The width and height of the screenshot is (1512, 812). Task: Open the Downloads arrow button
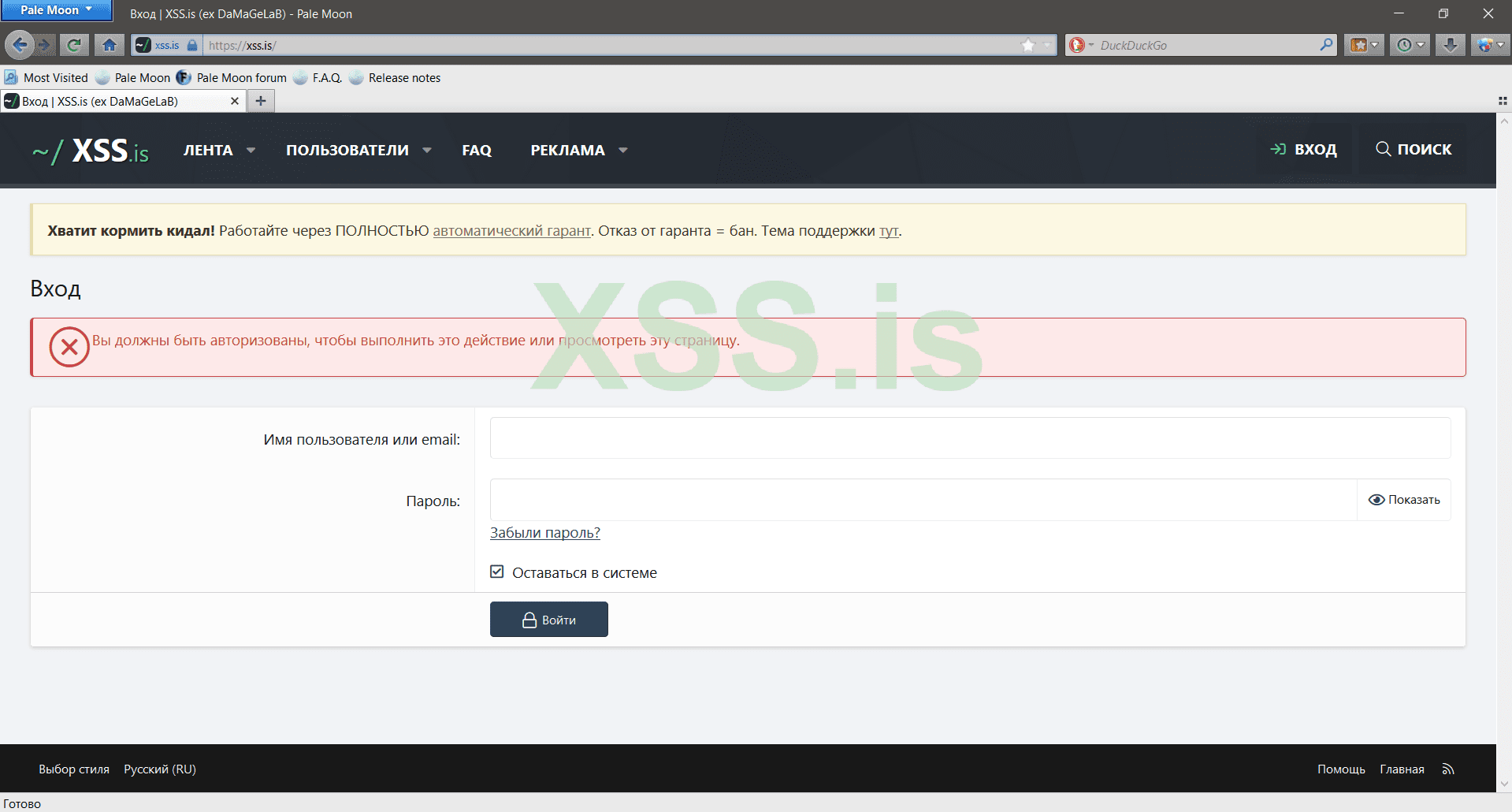[x=1450, y=45]
